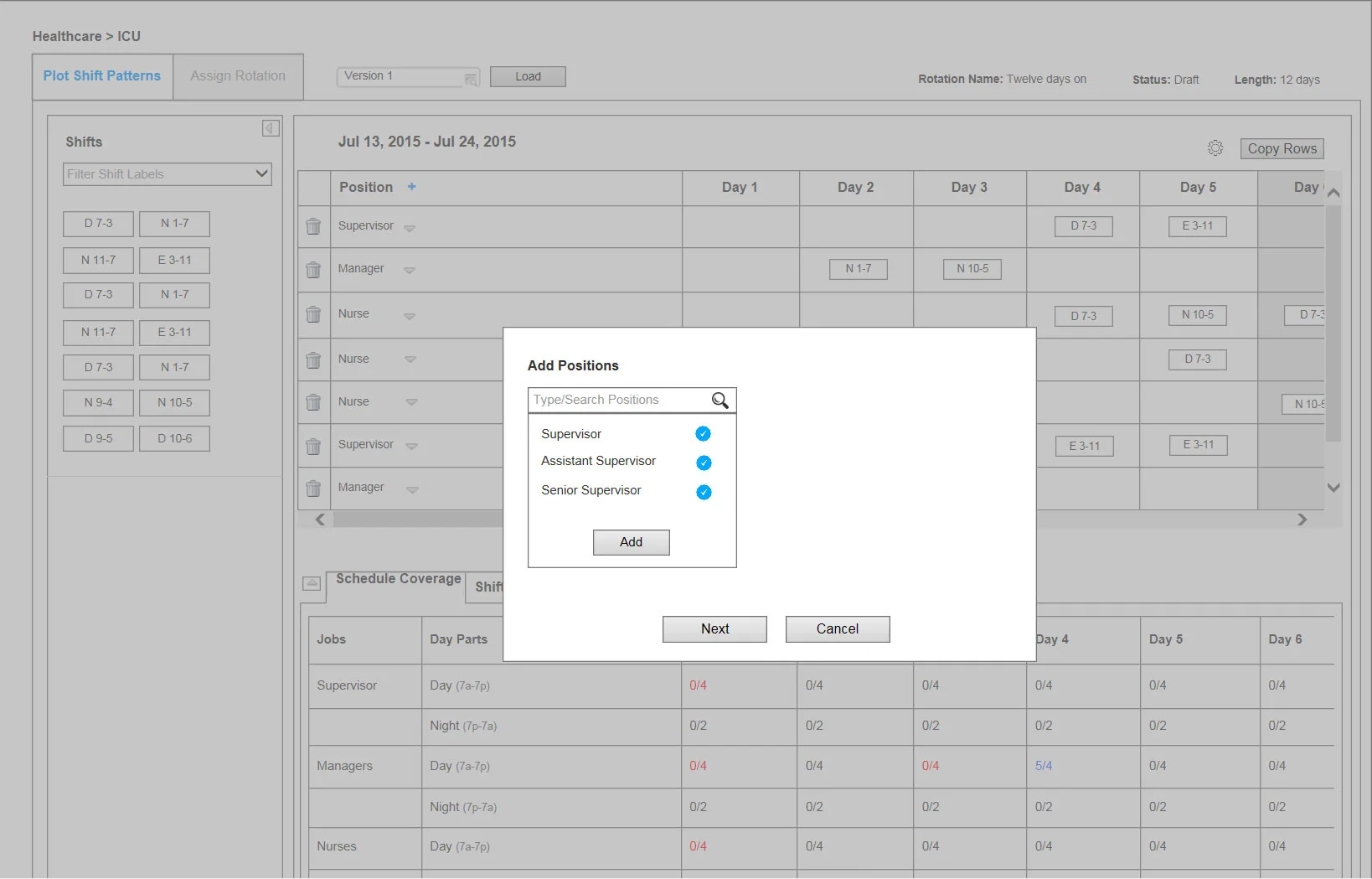This screenshot has height=879, width=1372.
Task: Click the Day 1 column header in positions grid
Action: (740, 188)
